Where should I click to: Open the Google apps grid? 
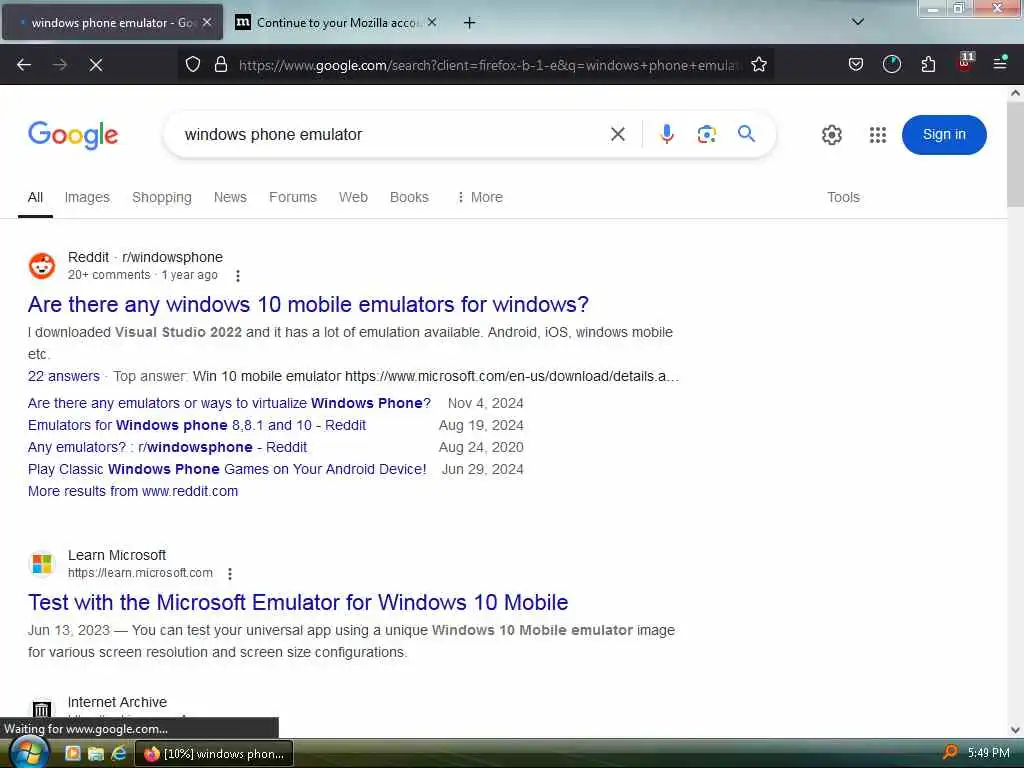(x=878, y=135)
